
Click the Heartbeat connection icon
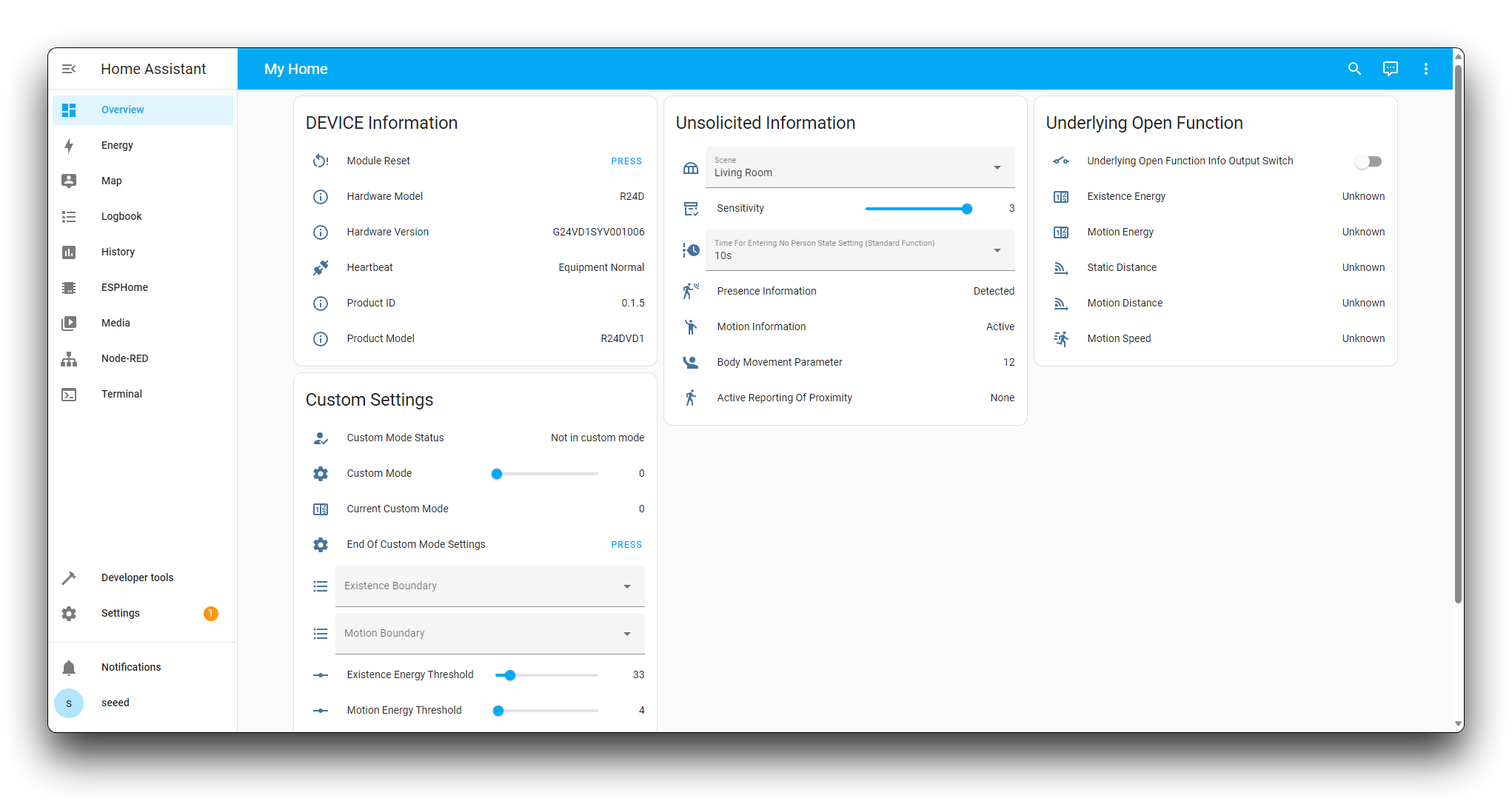pyautogui.click(x=320, y=267)
